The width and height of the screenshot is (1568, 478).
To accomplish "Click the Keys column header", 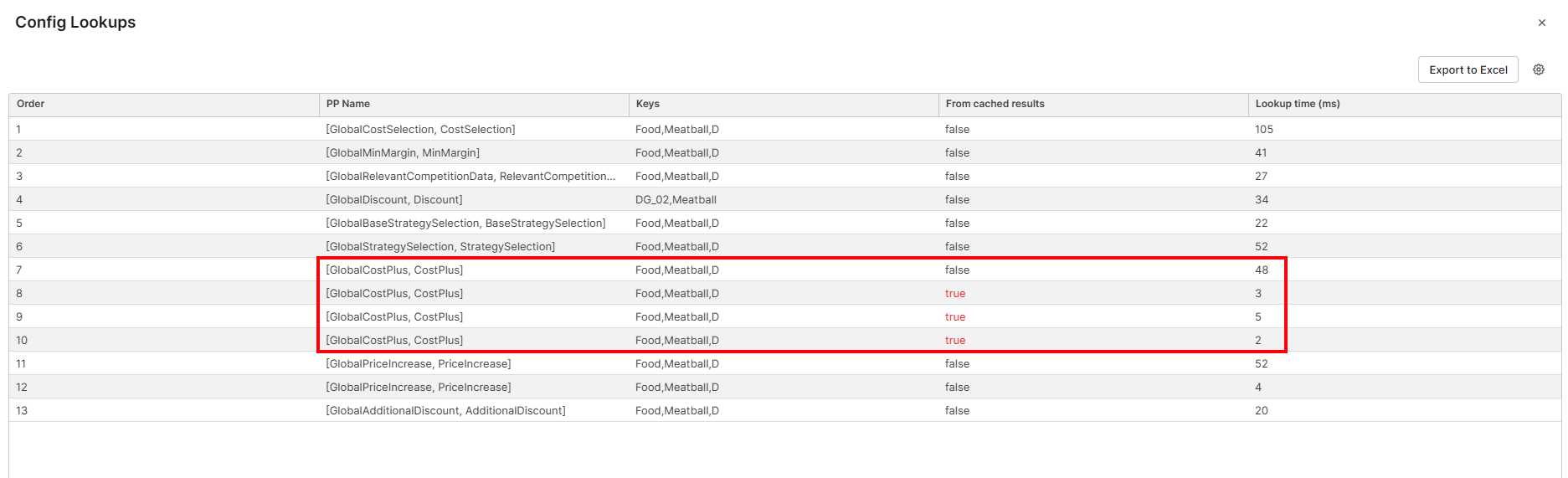I will (648, 104).
